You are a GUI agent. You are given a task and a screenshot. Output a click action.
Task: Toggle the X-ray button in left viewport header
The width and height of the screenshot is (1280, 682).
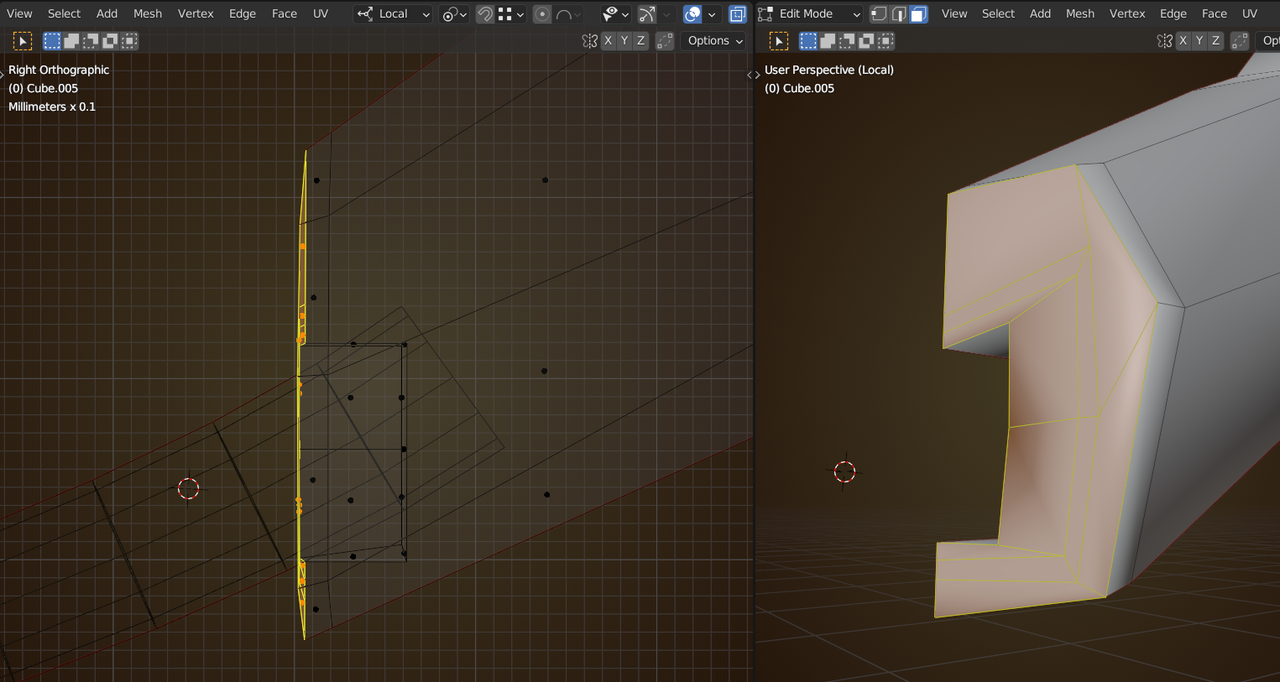pos(737,14)
